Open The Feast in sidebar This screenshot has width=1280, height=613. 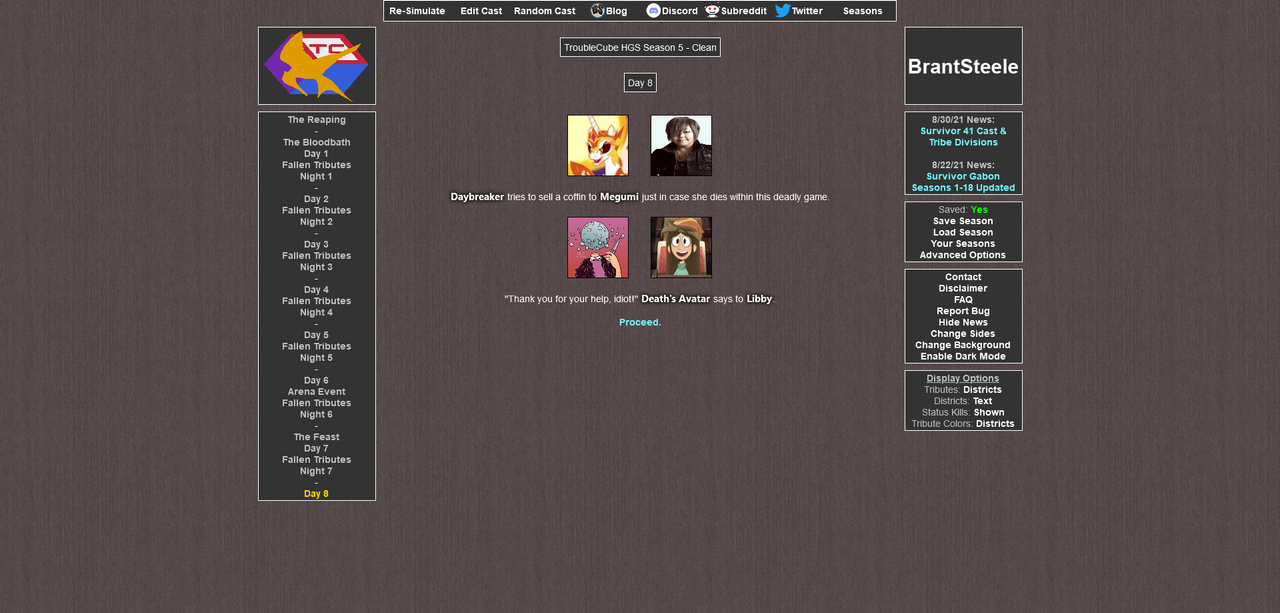click(316, 437)
